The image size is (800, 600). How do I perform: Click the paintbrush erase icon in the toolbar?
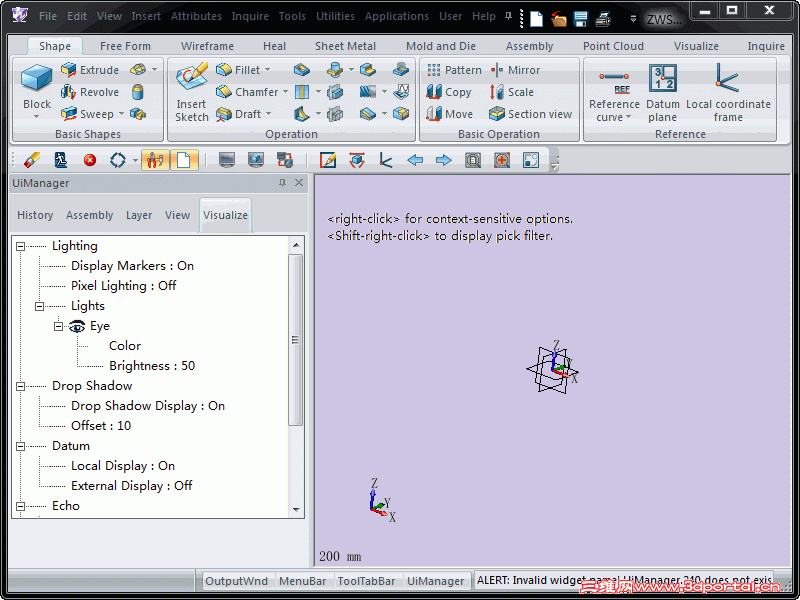32,160
